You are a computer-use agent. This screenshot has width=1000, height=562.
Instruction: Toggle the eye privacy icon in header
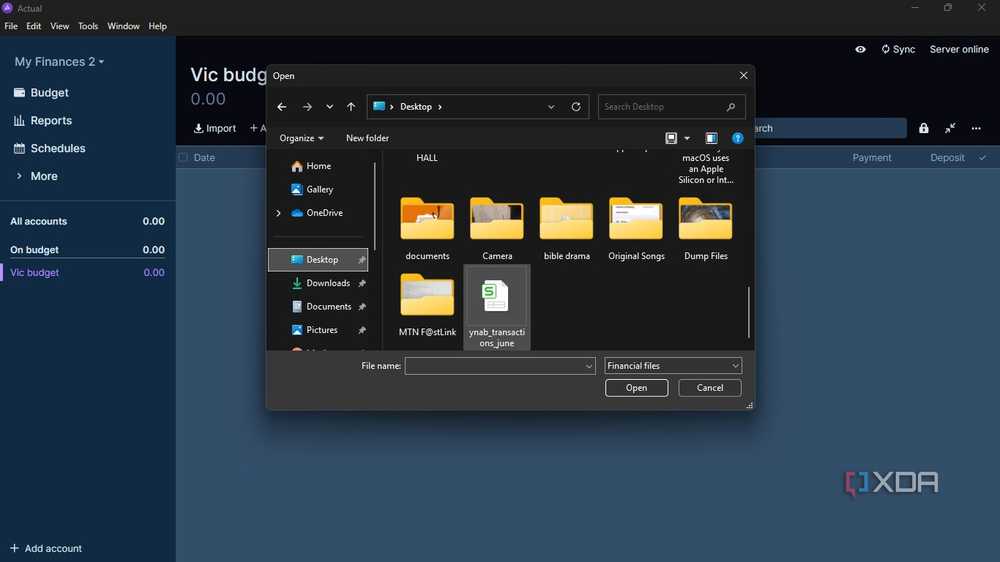860,49
